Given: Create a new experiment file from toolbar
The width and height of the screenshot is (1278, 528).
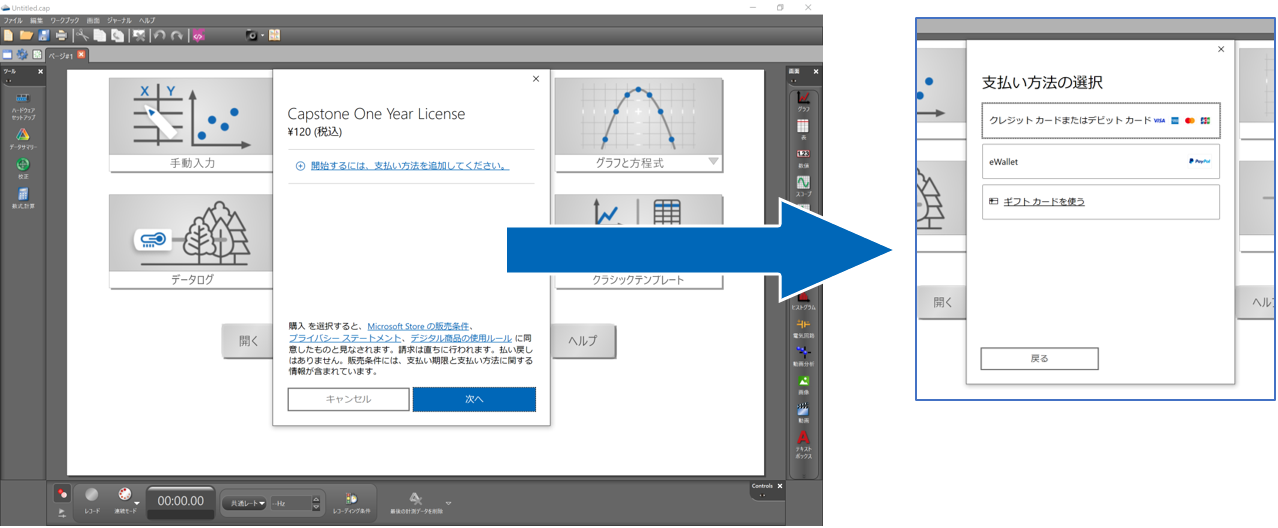Looking at the screenshot, I should 8,35.
